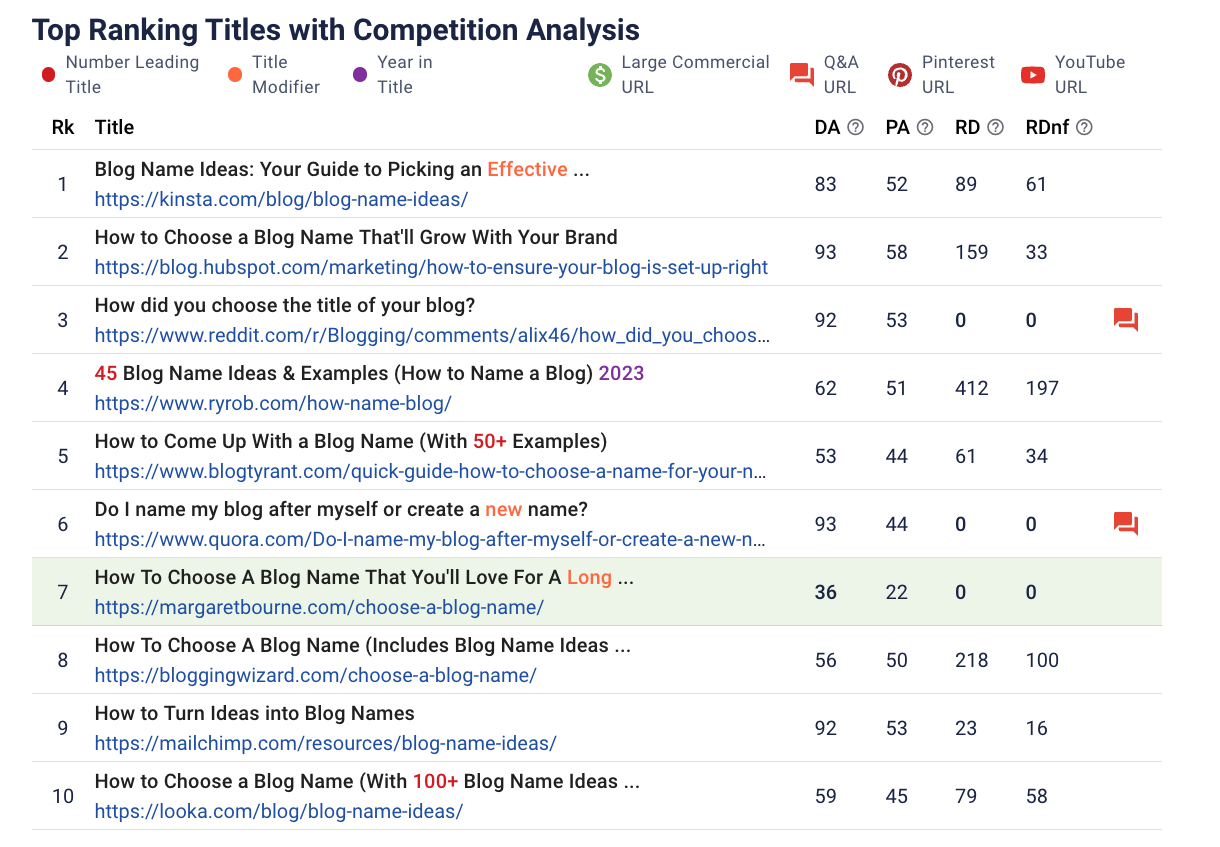Open the kinsta.com blog name ideas link
The image size is (1220, 847).
coord(279,199)
